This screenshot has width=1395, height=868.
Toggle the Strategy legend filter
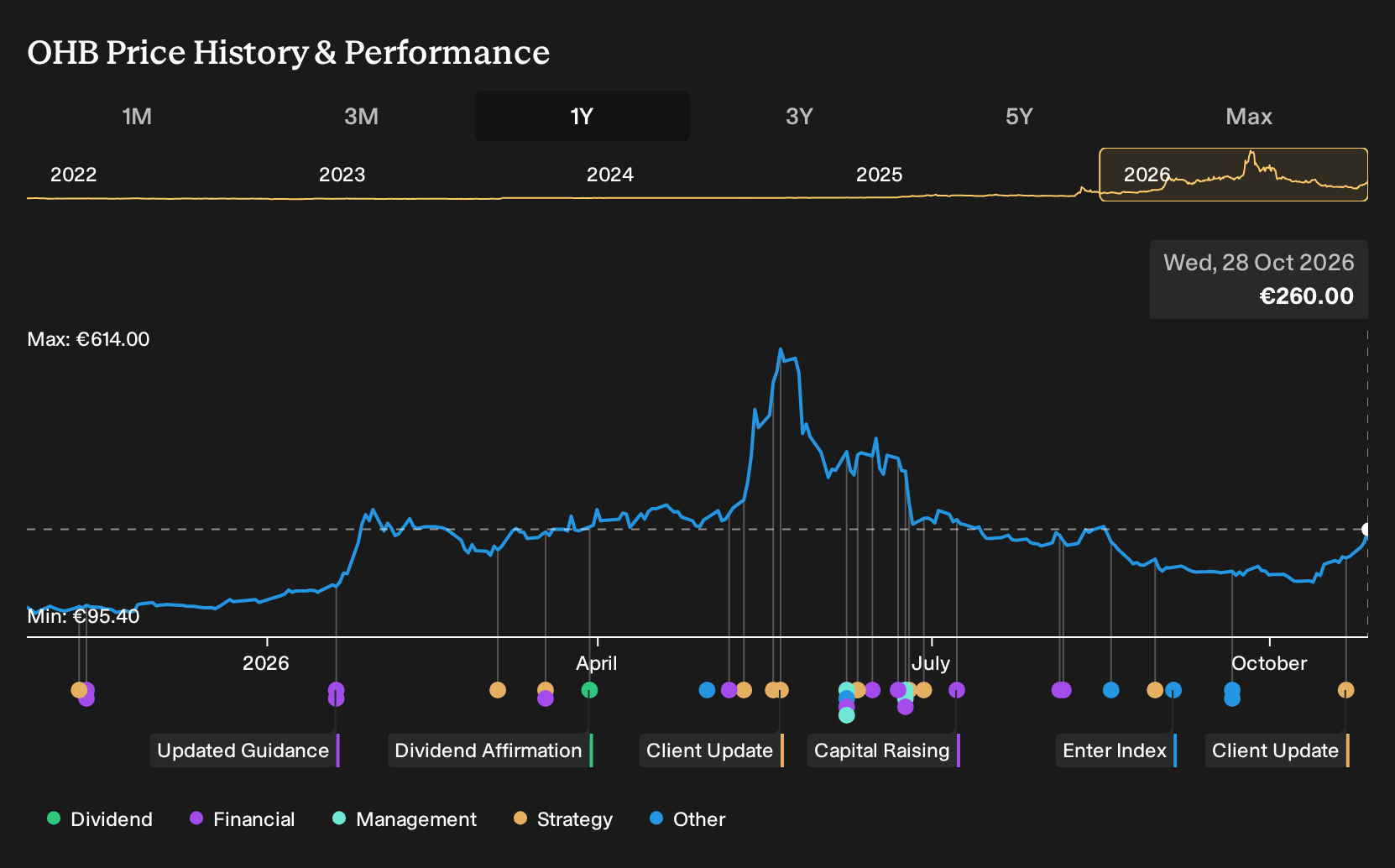pyautogui.click(x=563, y=819)
